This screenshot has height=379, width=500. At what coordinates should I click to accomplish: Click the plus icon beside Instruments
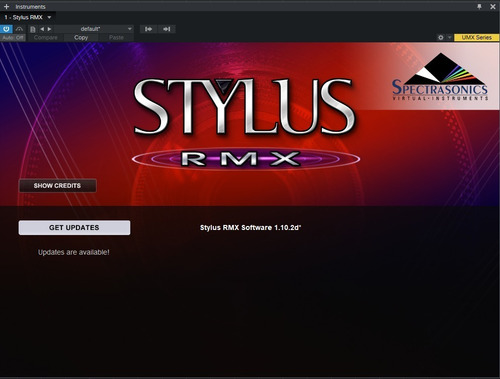coord(6,6)
